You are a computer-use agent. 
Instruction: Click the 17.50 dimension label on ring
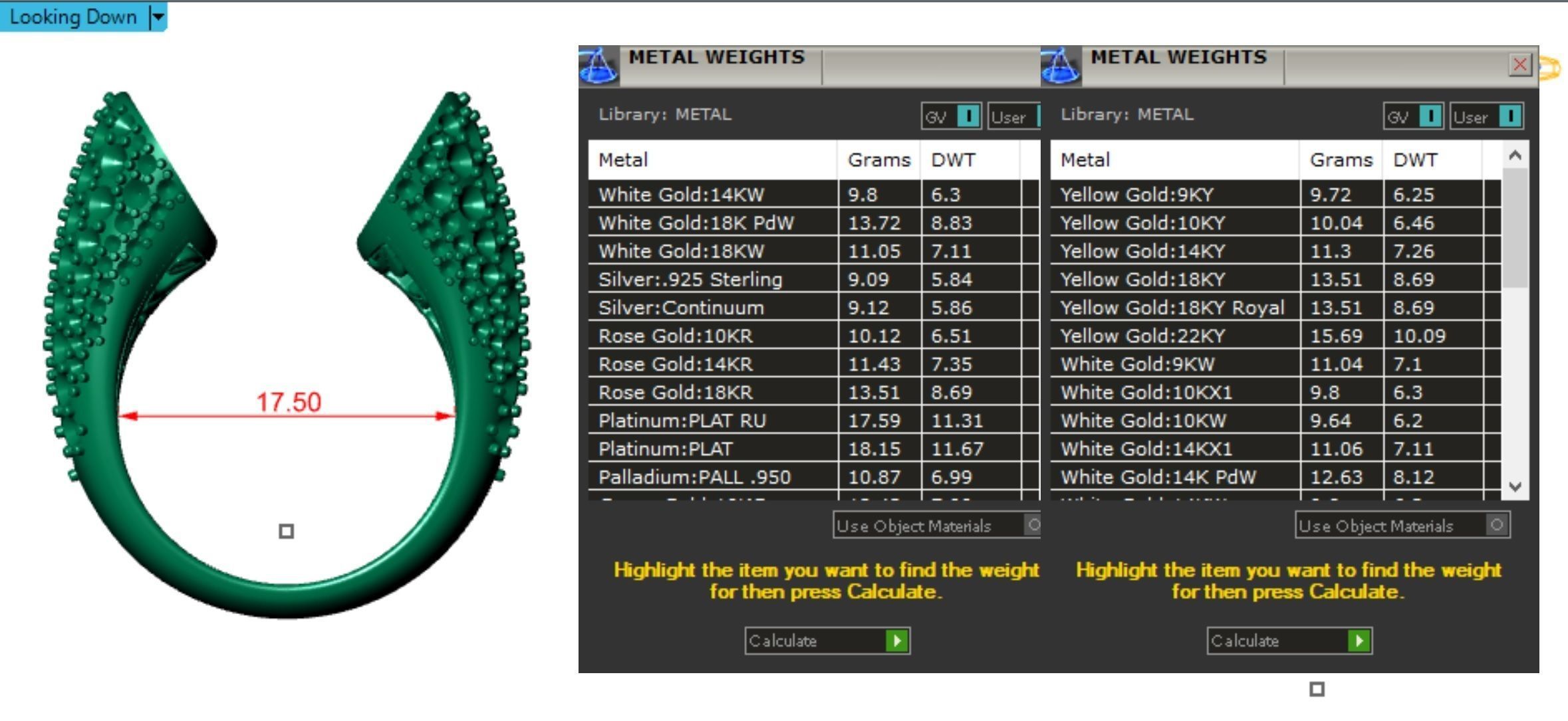coord(289,401)
